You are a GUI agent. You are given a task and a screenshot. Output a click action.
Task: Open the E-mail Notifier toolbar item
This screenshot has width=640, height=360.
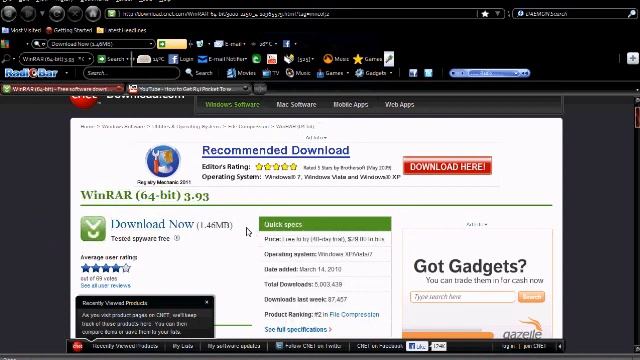[222, 59]
